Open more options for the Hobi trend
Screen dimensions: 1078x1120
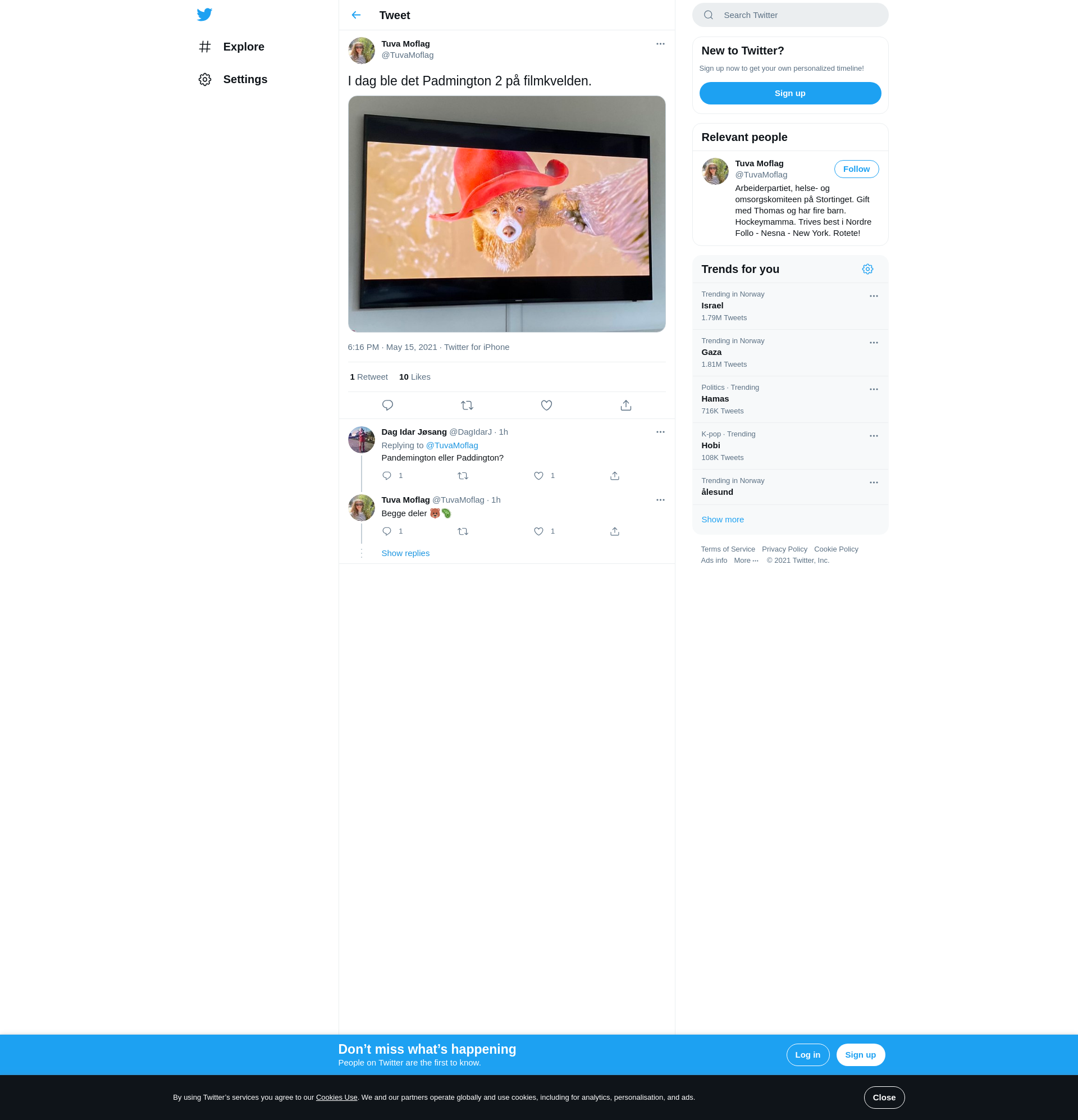coord(874,436)
